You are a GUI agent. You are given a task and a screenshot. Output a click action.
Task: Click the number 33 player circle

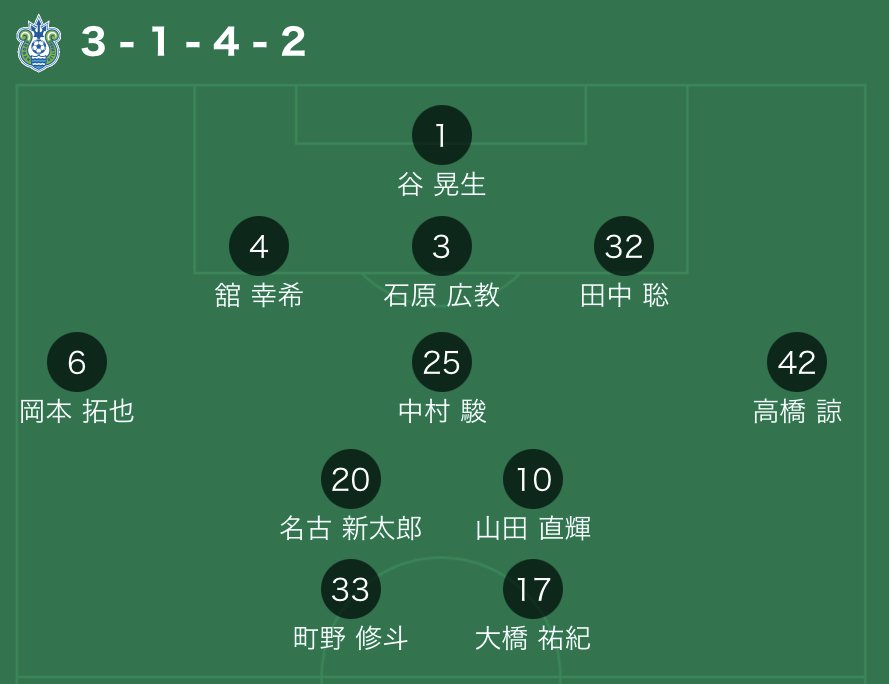coord(351,589)
